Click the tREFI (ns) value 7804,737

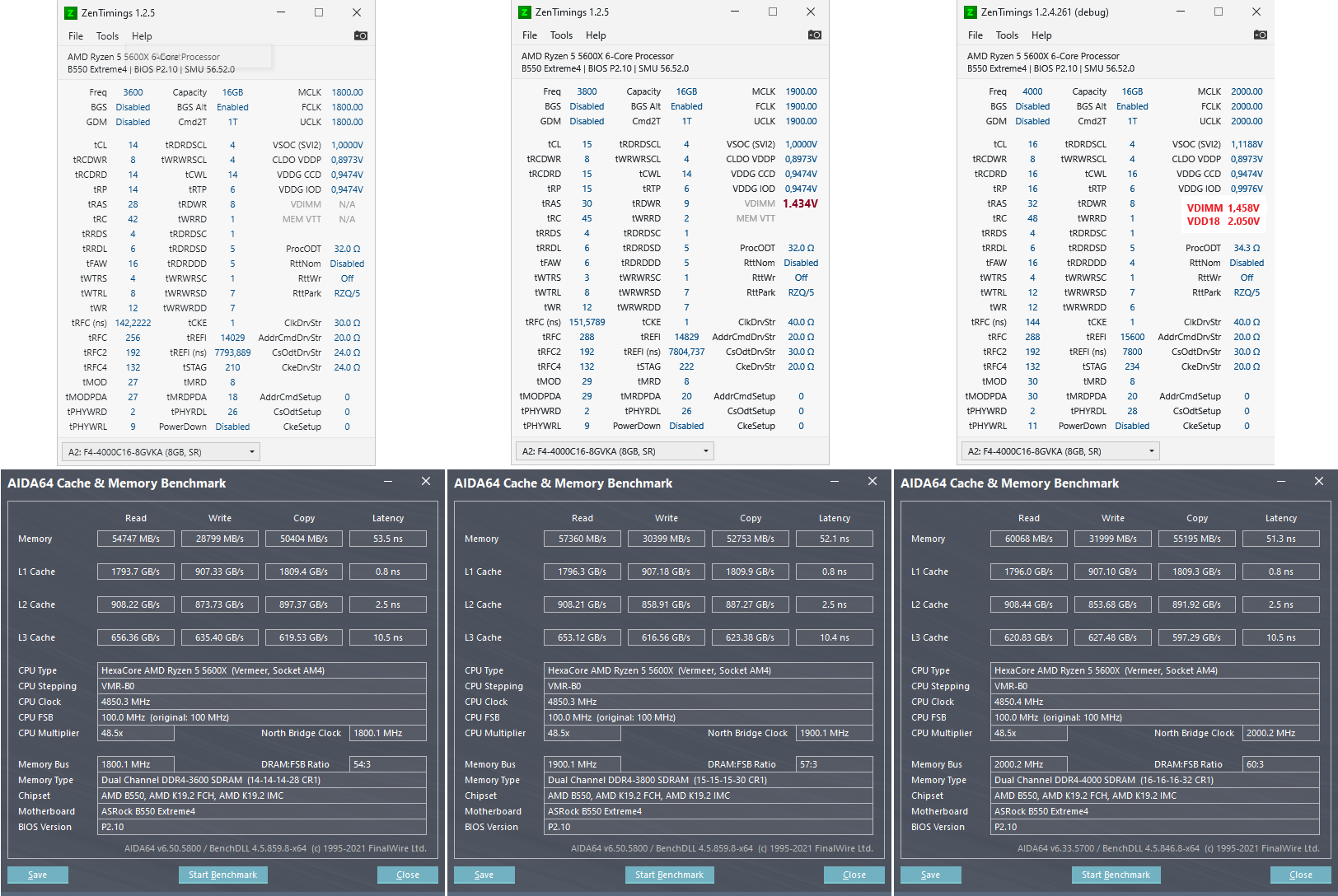tap(686, 352)
